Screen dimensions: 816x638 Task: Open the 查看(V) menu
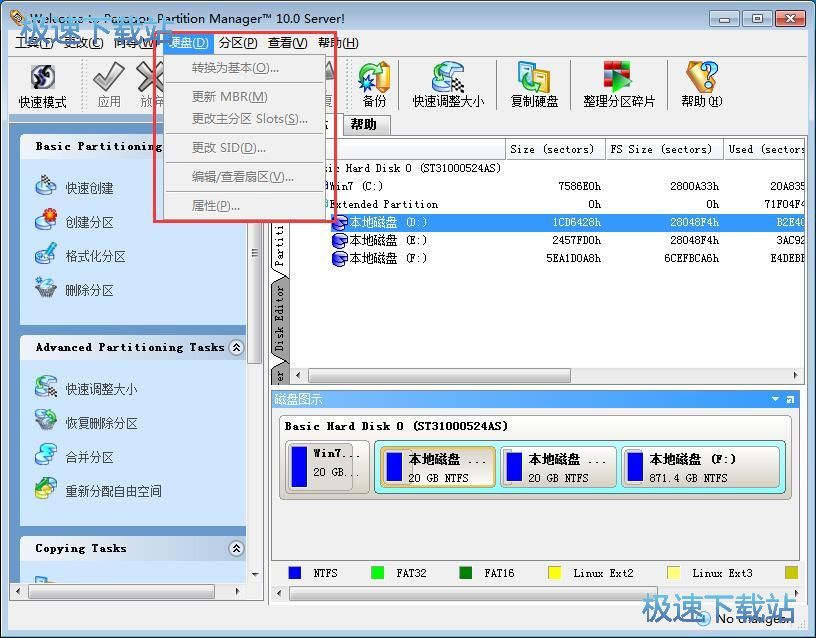pyautogui.click(x=287, y=43)
